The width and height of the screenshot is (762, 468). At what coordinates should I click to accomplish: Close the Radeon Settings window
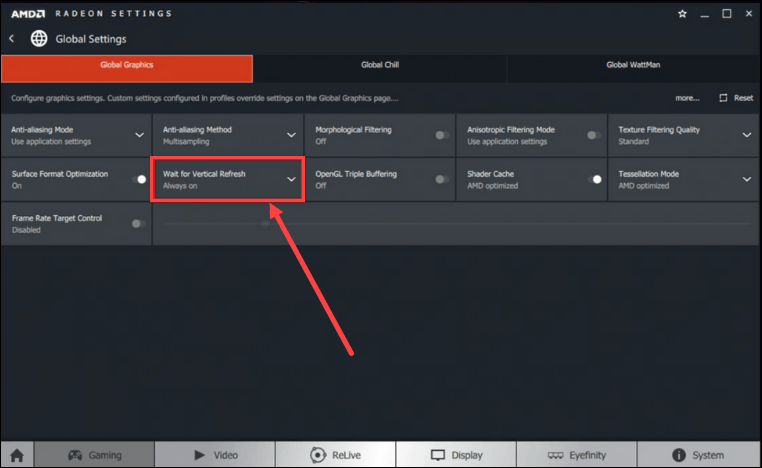pyautogui.click(x=749, y=14)
